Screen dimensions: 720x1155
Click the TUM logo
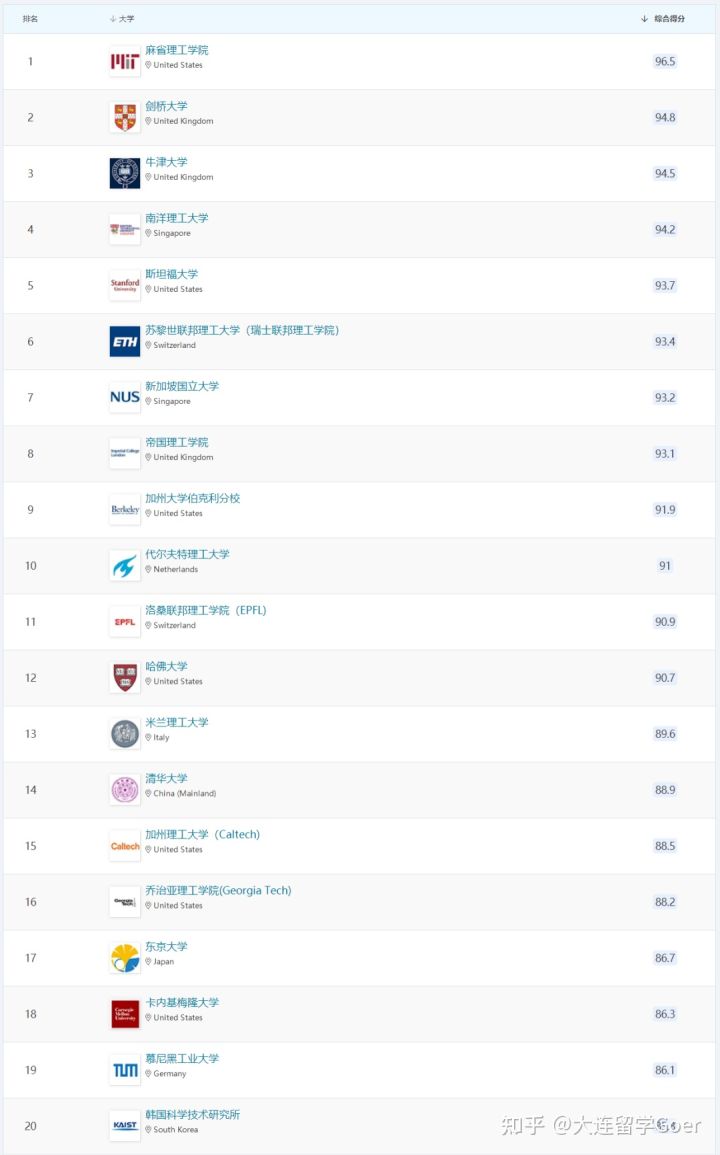tap(125, 1070)
